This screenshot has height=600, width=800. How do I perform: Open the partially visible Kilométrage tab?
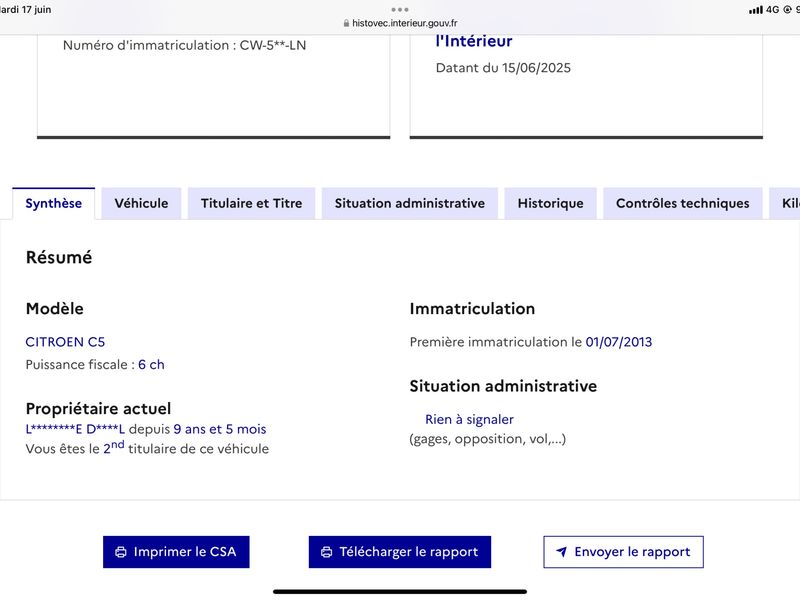(785, 204)
